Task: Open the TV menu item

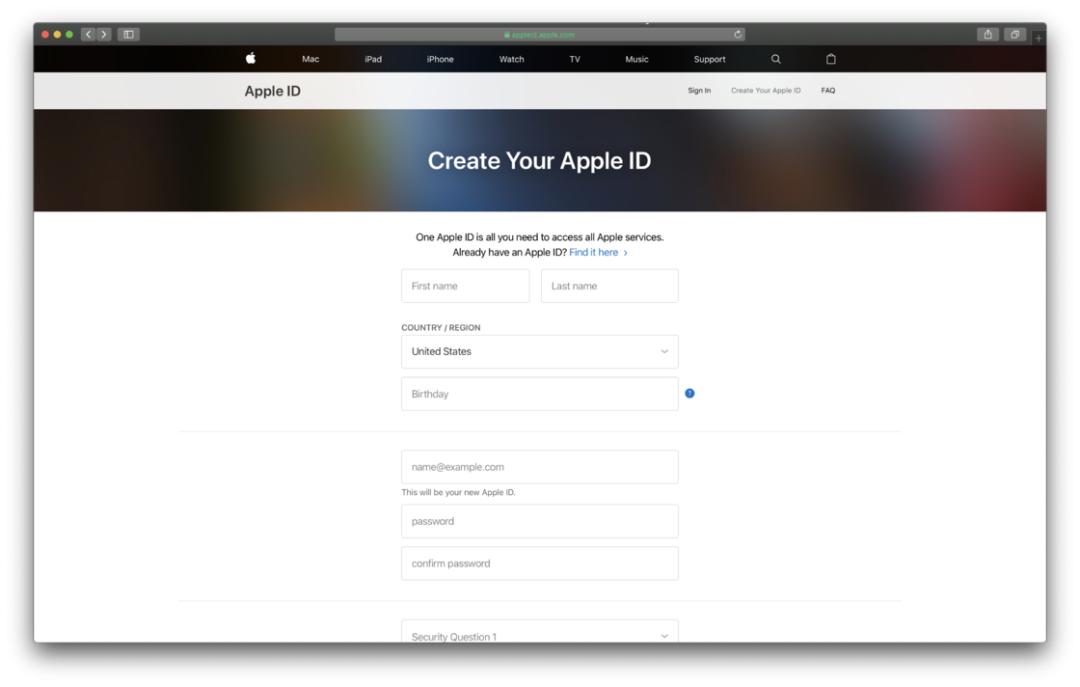Action: (x=575, y=59)
